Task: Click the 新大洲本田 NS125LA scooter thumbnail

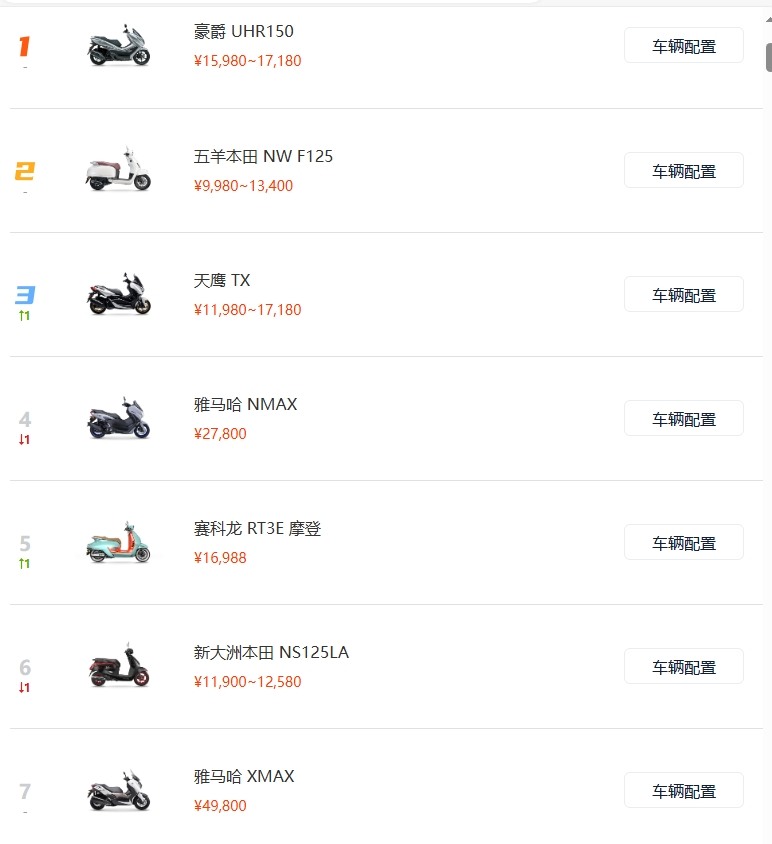Action: click(x=118, y=666)
